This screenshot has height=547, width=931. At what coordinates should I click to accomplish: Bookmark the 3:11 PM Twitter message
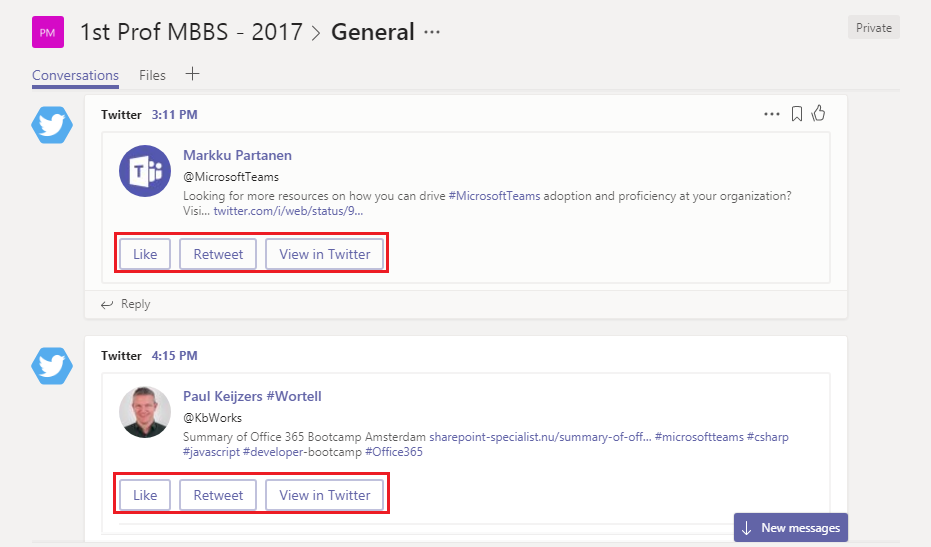pos(797,114)
